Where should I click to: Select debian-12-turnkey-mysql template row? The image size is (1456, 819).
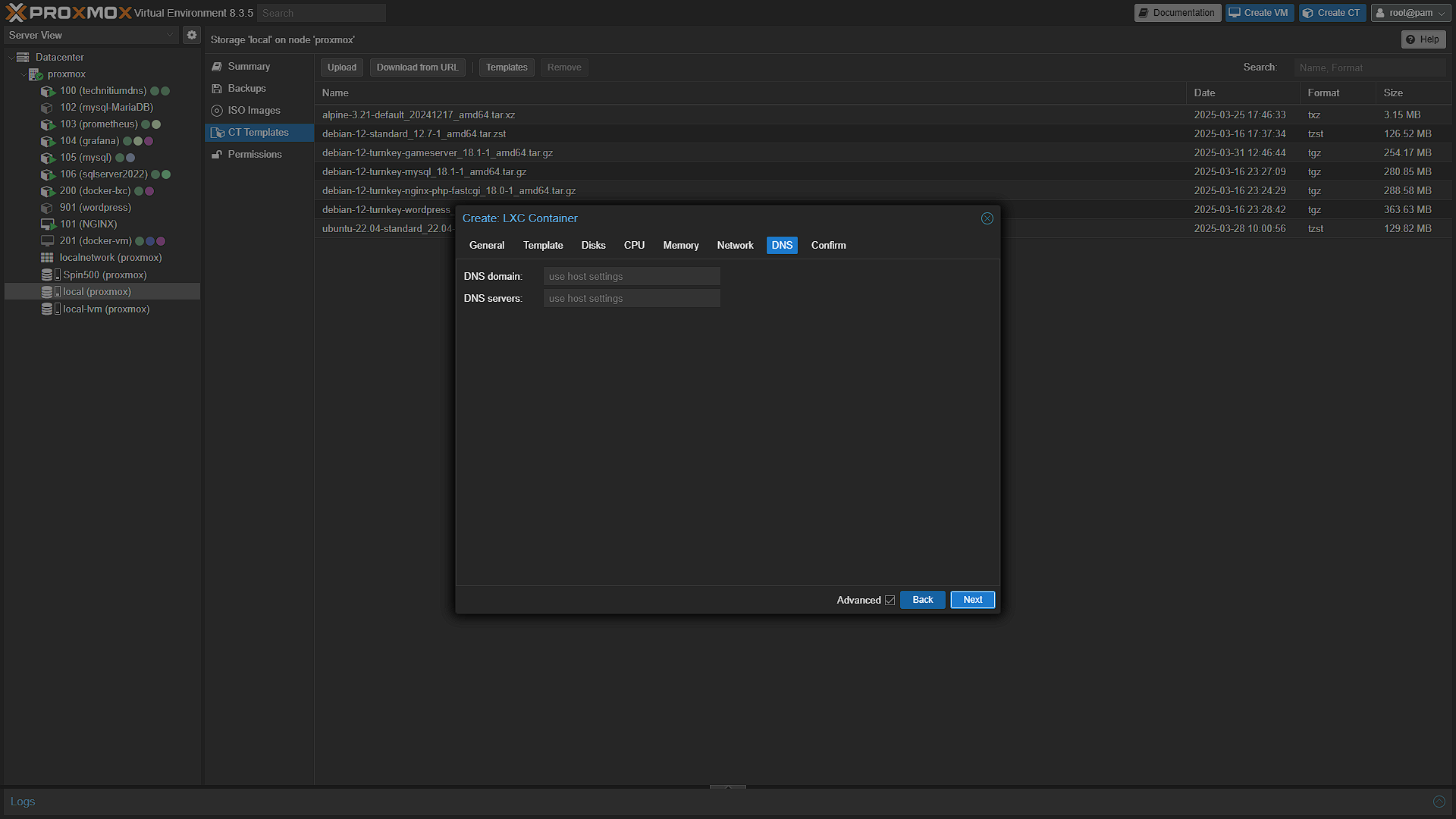883,171
